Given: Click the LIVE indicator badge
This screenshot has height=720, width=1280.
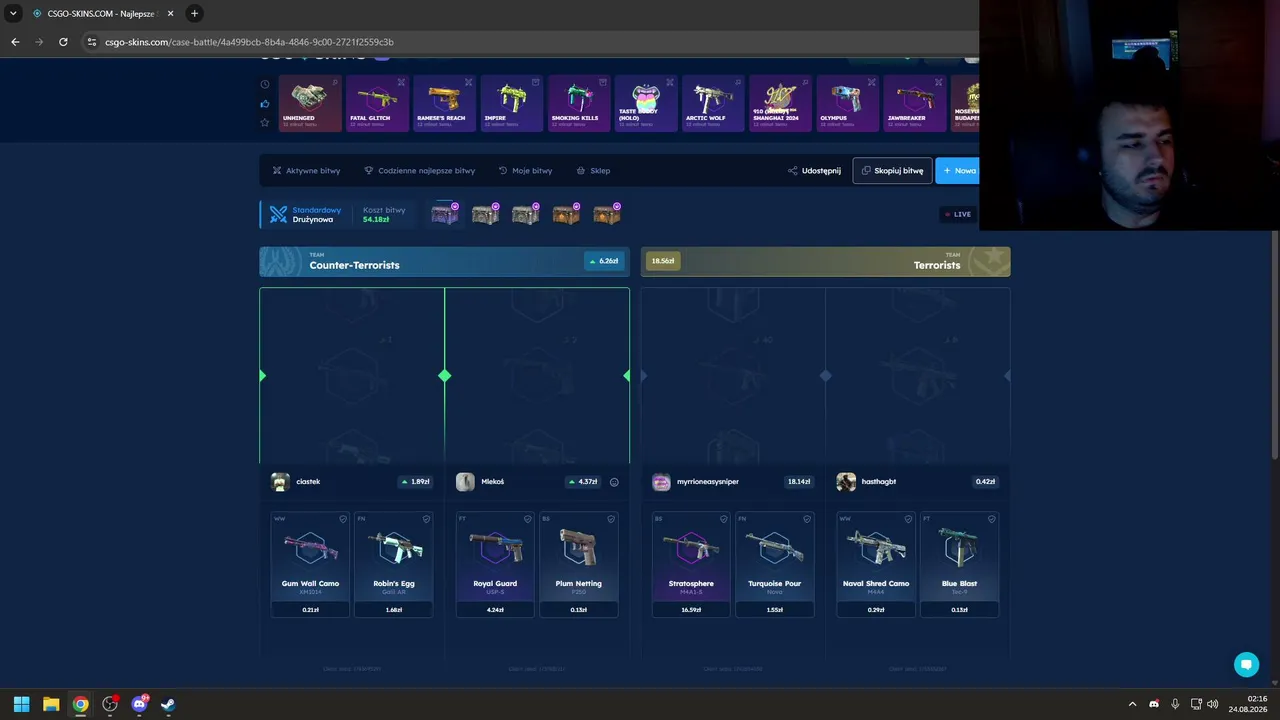Looking at the screenshot, I should point(958,214).
